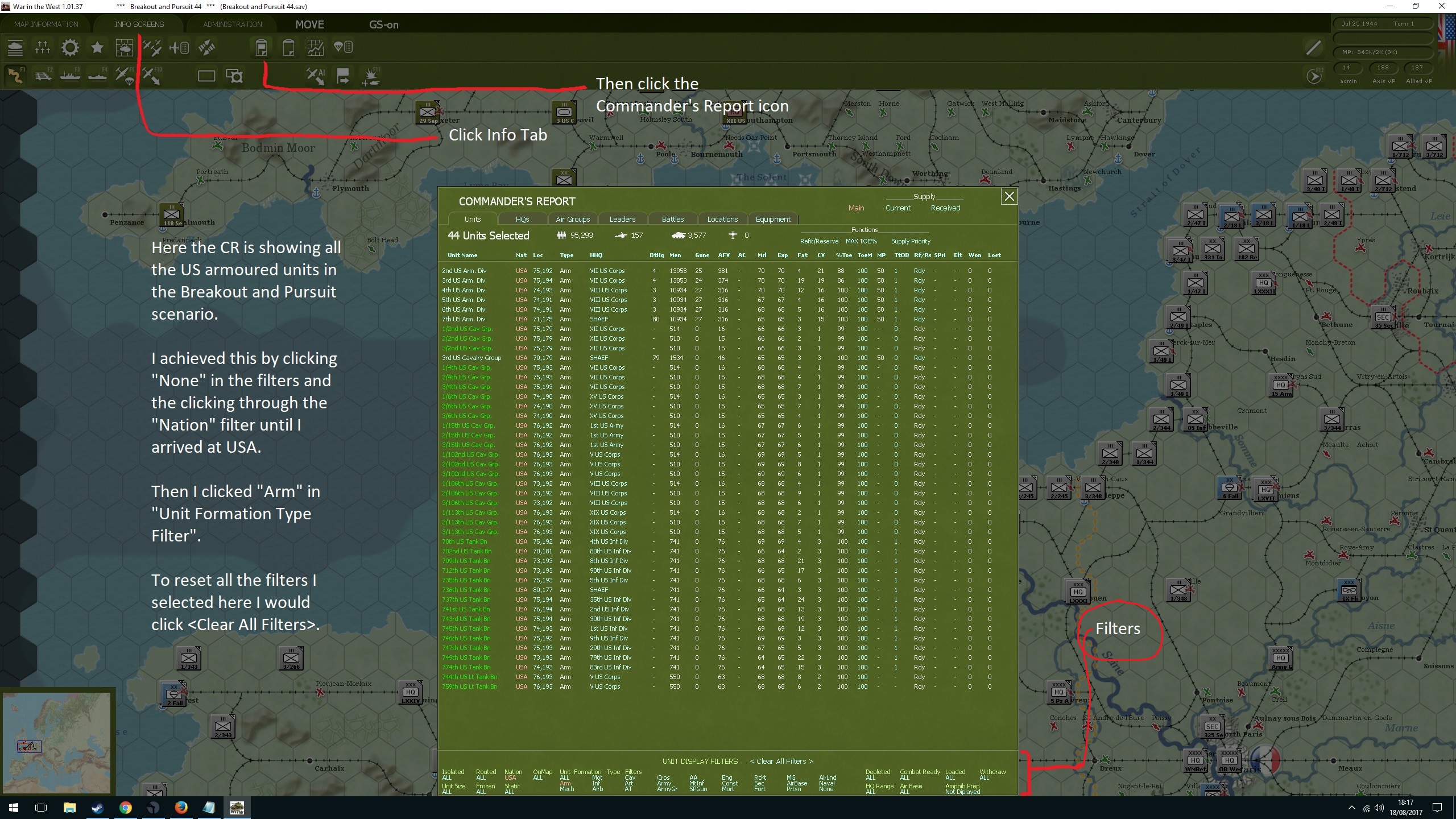Toggle the GS-on setting in top bar
The width and height of the screenshot is (1456, 819).
384,24
